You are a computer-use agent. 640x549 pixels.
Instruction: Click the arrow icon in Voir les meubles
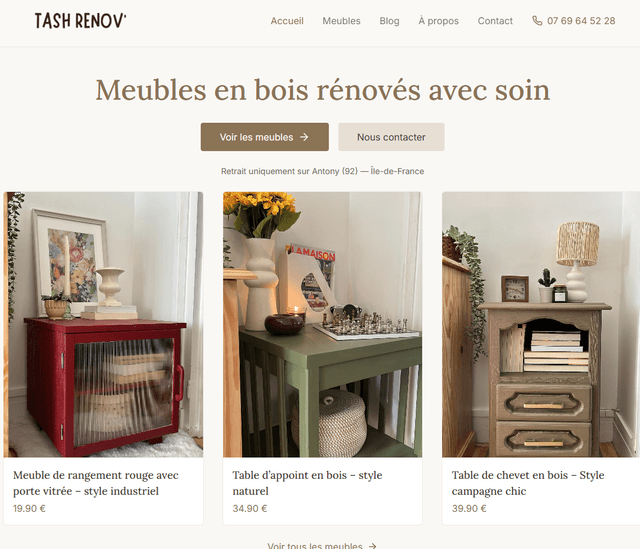pos(304,137)
